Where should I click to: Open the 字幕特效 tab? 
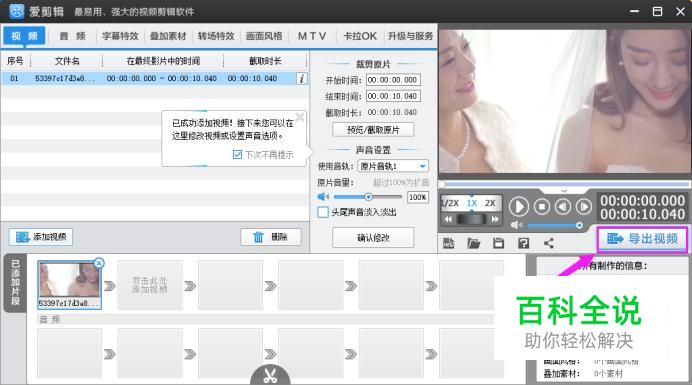point(120,36)
